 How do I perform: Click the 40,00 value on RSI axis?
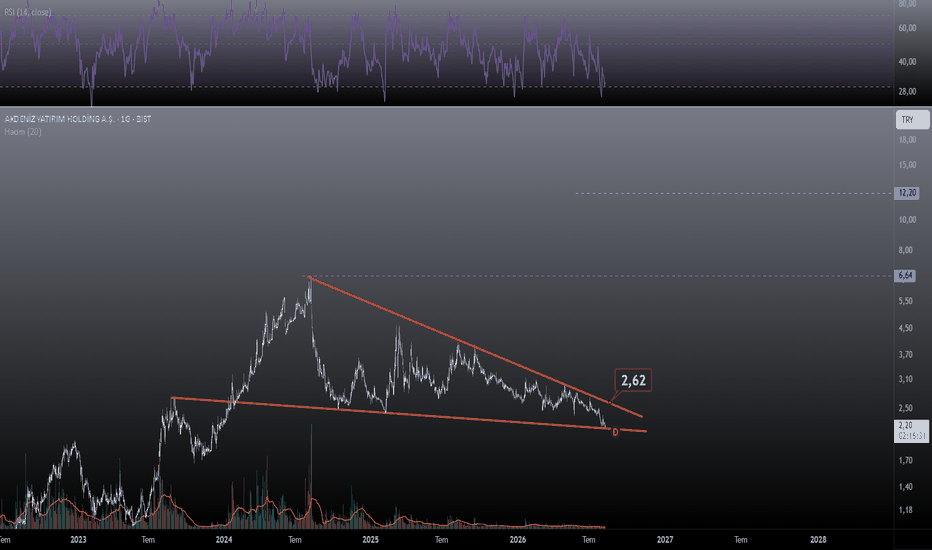click(907, 62)
